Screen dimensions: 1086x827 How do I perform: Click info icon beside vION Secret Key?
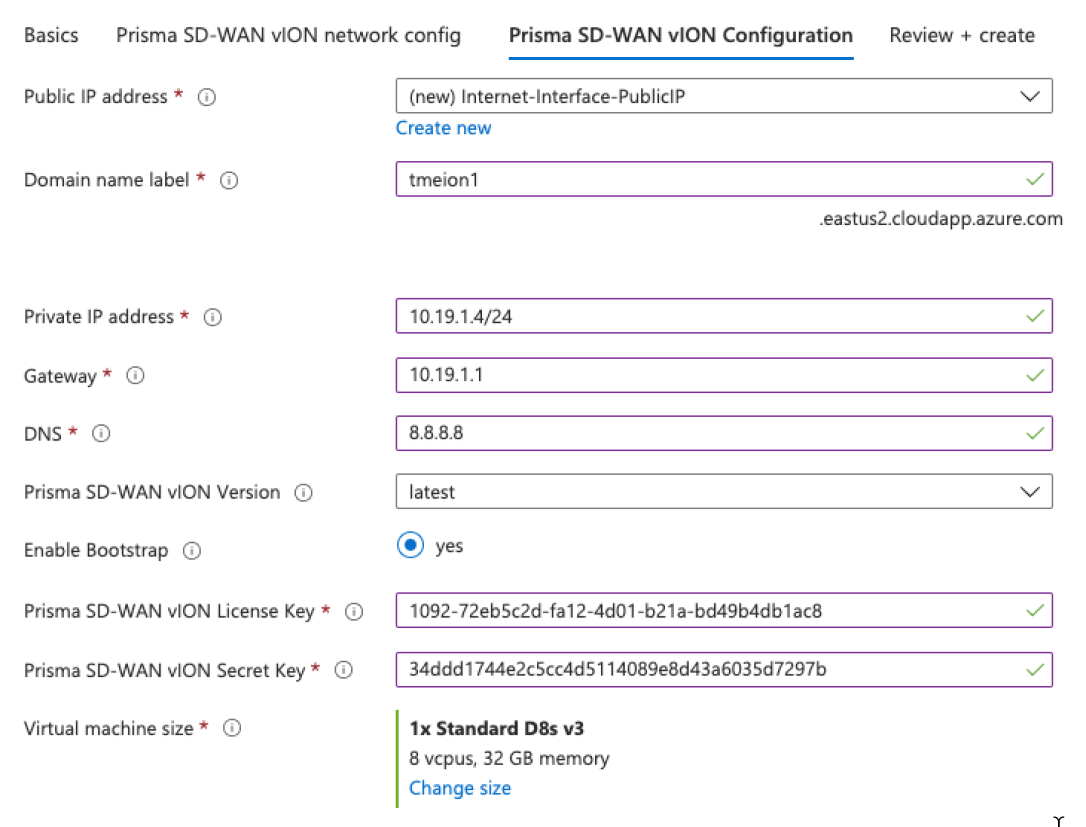click(344, 671)
